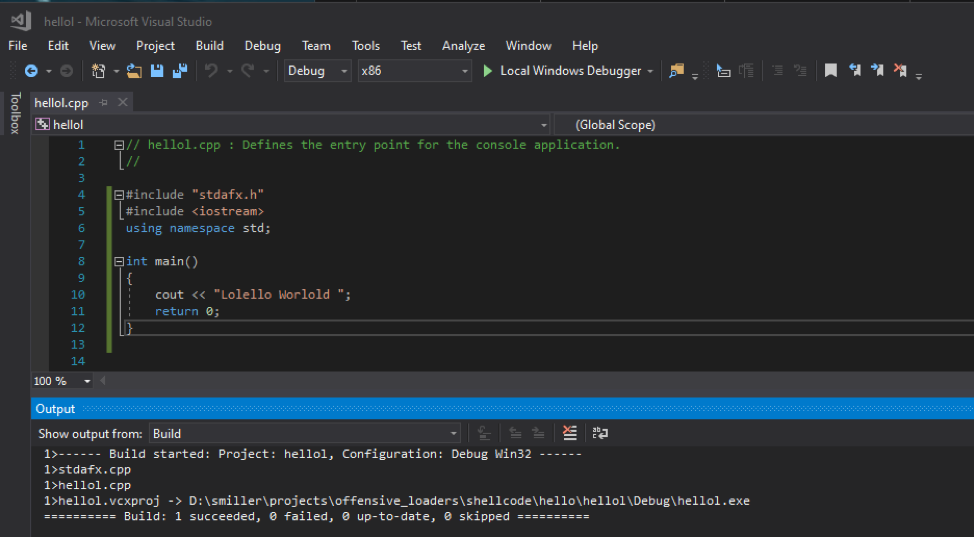Open the Analyze menu
The height and width of the screenshot is (537, 974).
pyautogui.click(x=463, y=46)
